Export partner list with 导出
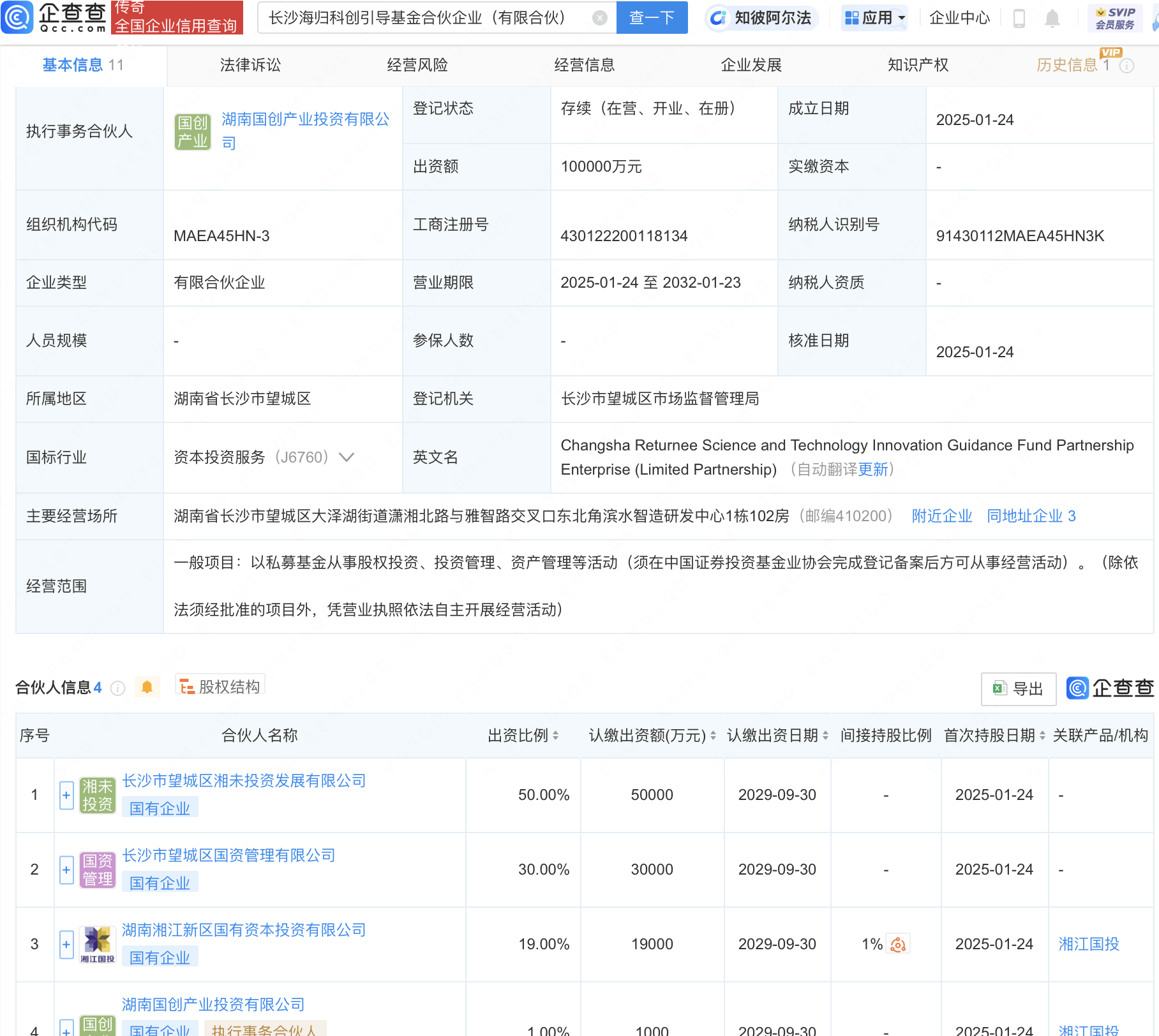 pyautogui.click(x=1019, y=689)
